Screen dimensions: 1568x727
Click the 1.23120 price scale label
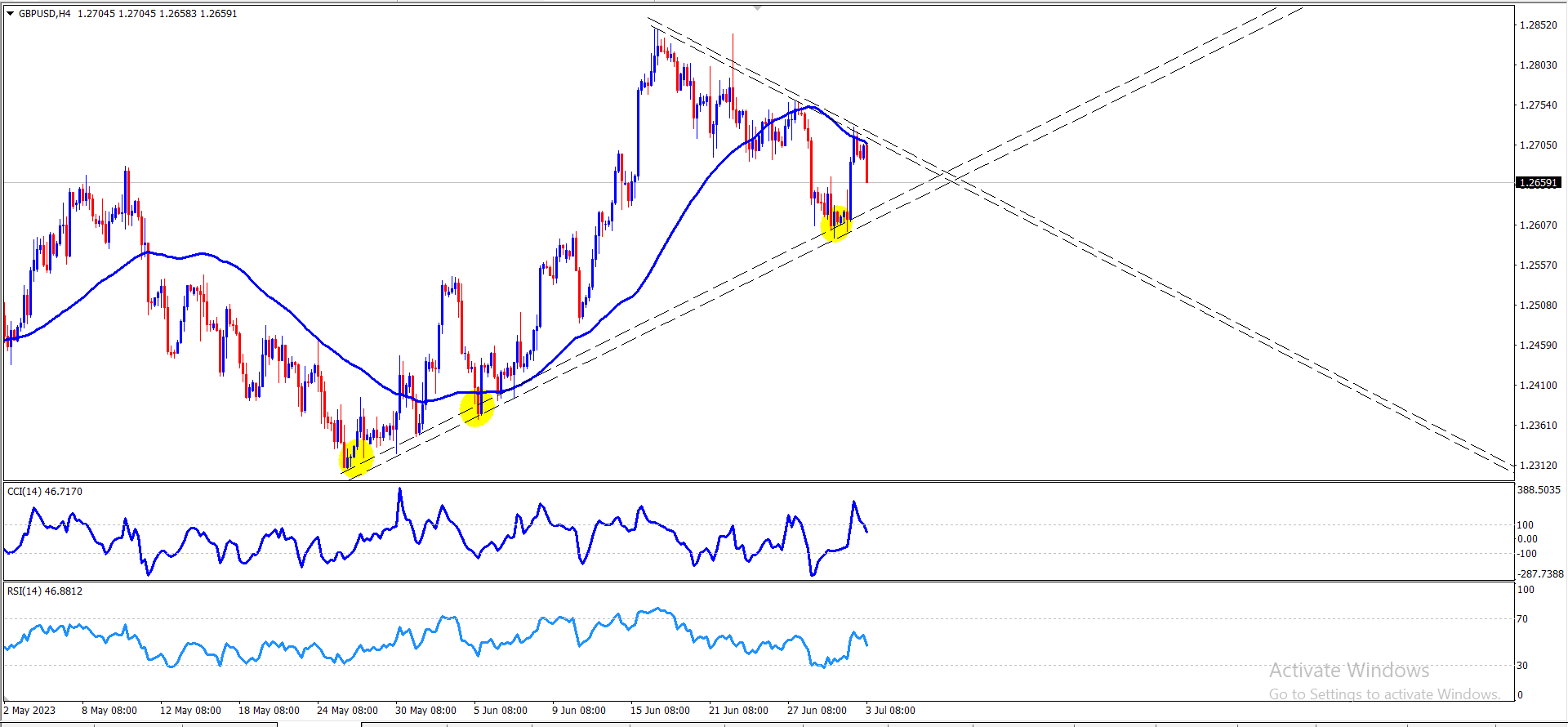tap(1538, 466)
